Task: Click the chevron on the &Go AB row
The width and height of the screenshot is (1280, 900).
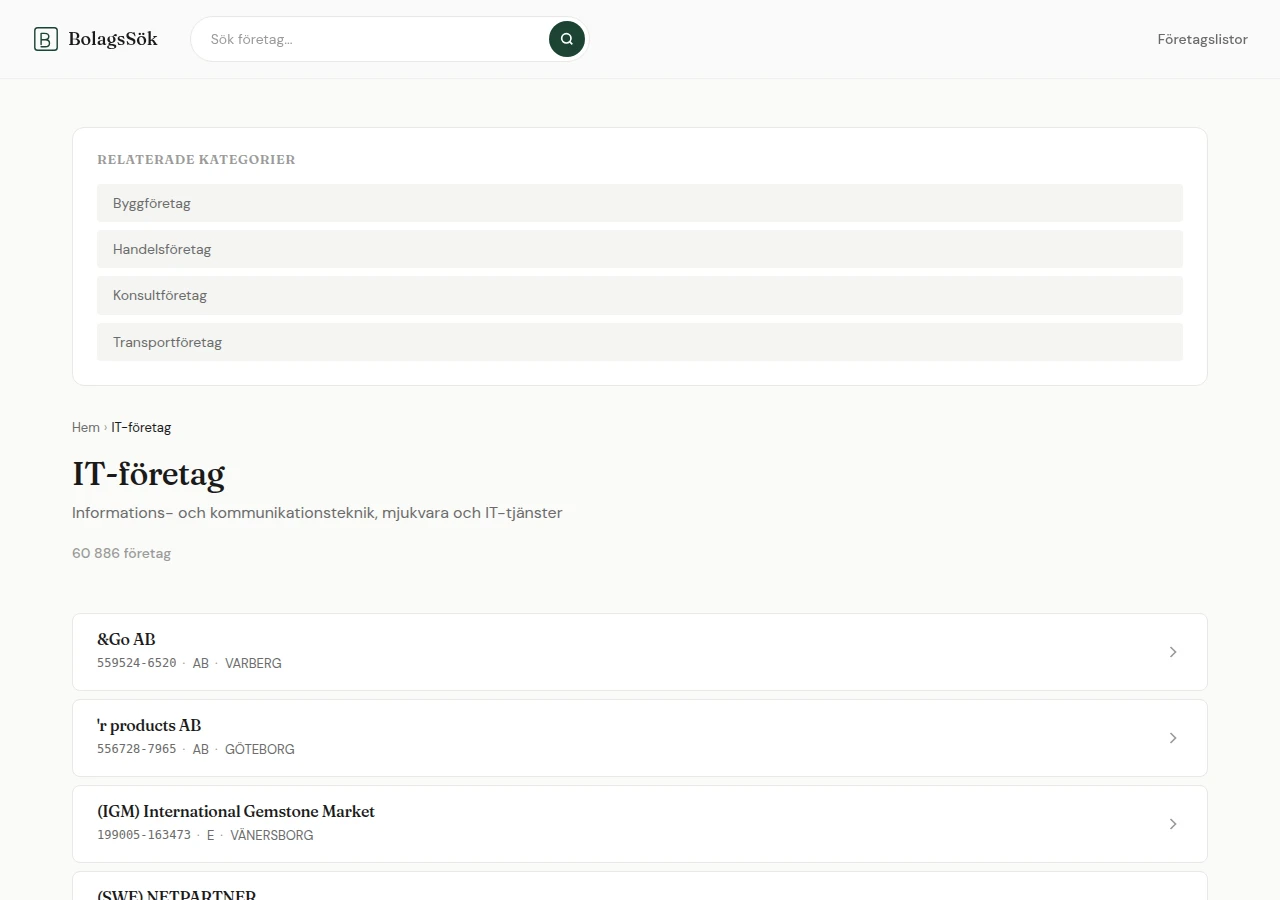Action: pos(1173,652)
